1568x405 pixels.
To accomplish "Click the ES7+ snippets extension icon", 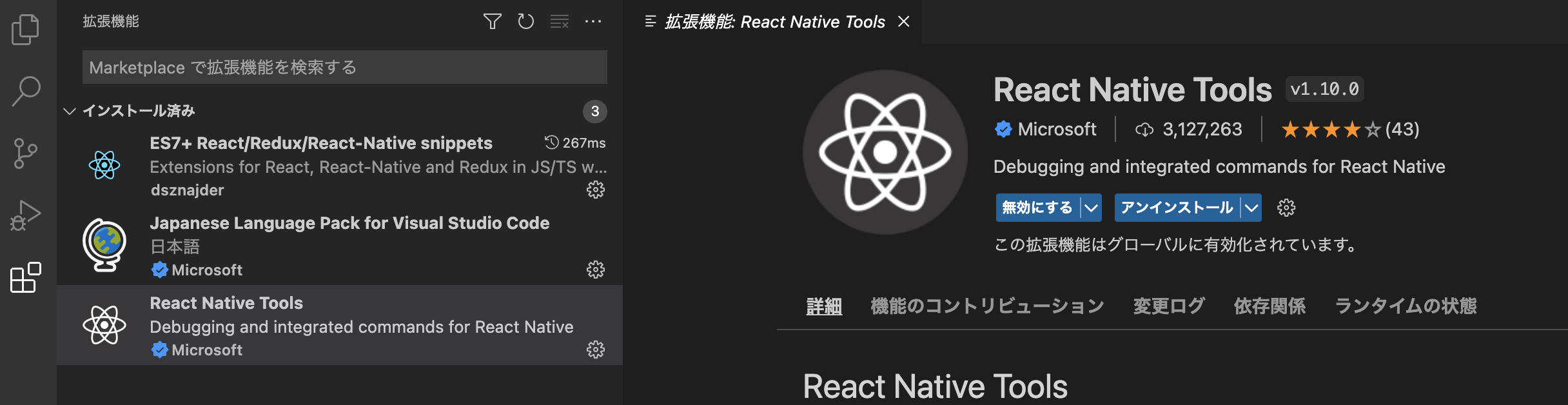I will click(x=104, y=165).
